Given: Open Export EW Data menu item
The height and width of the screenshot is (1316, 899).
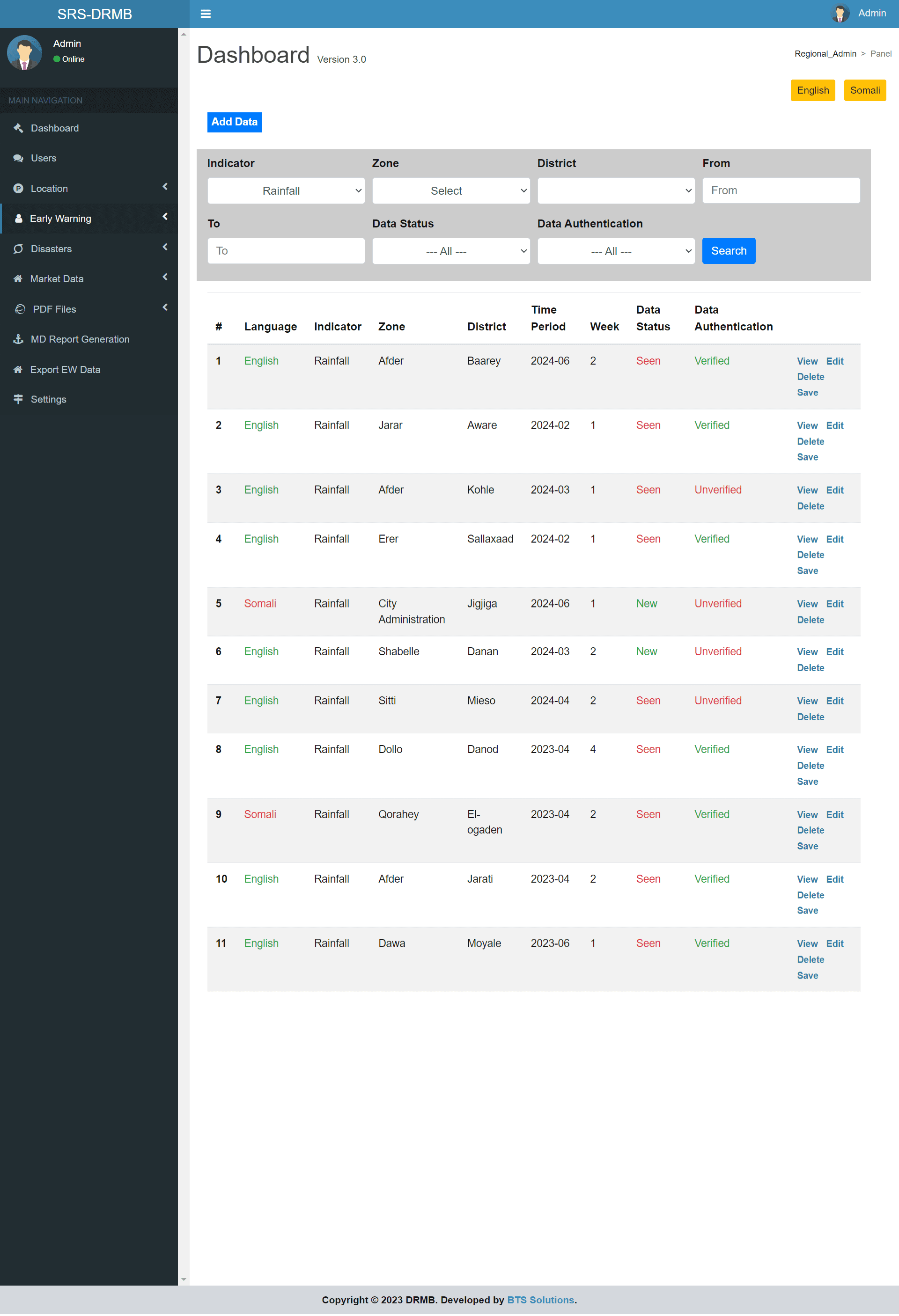Looking at the screenshot, I should (x=65, y=369).
